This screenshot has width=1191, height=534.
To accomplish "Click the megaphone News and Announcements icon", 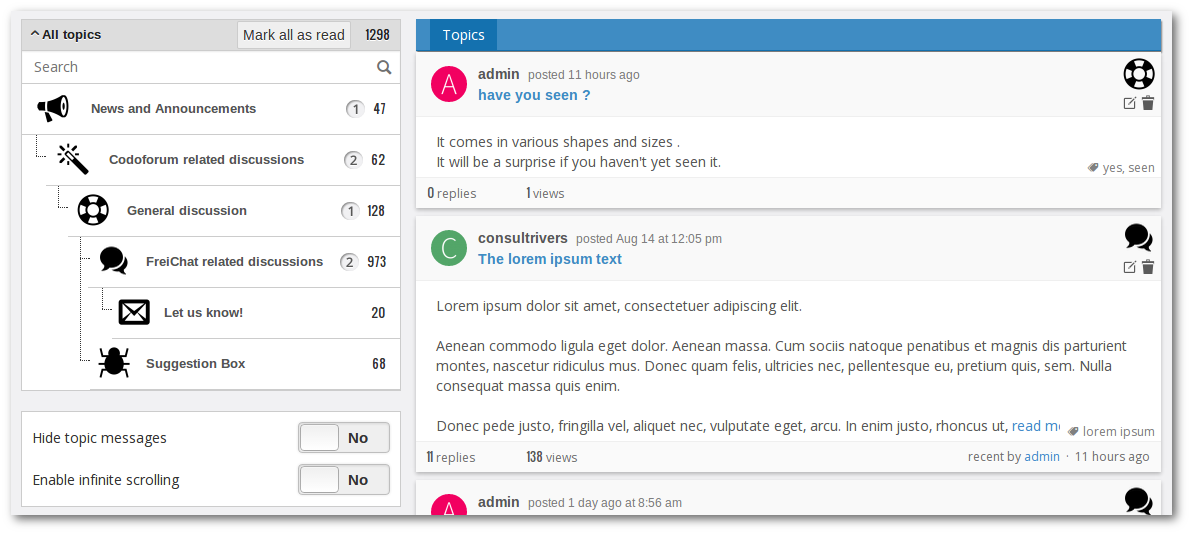I will [53, 108].
